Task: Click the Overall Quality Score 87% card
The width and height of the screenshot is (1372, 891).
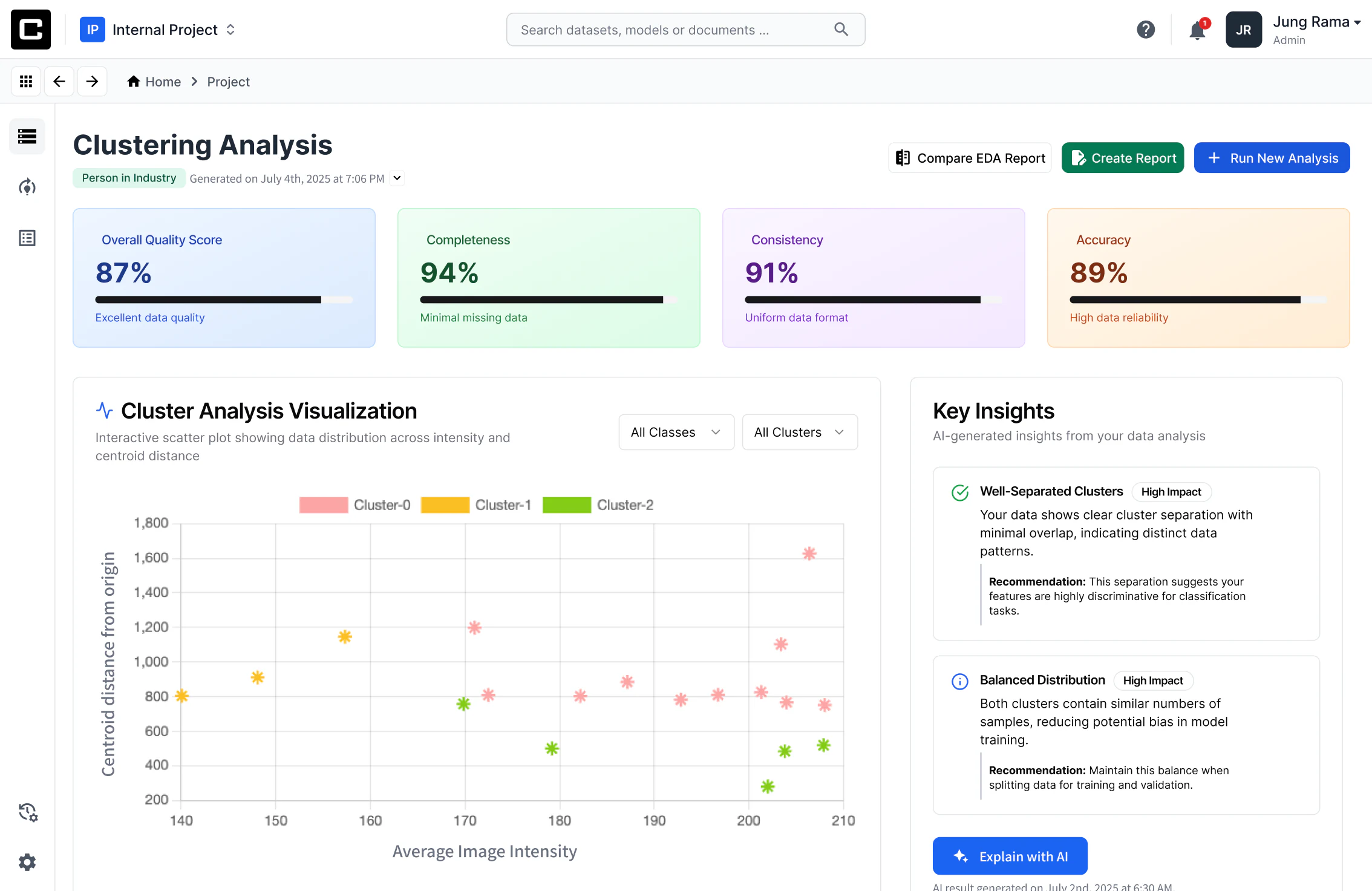Action: click(224, 278)
